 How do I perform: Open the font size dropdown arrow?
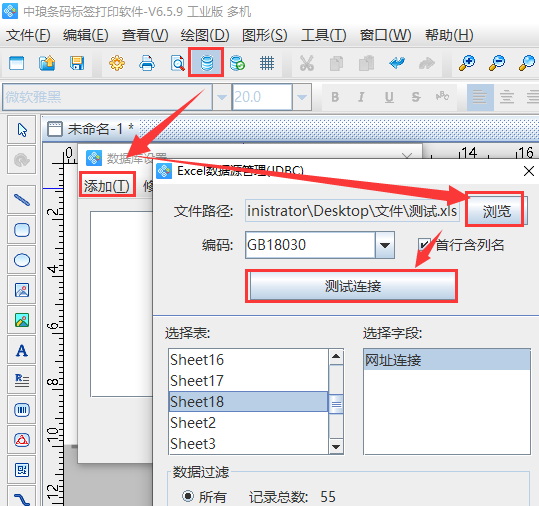[302, 97]
